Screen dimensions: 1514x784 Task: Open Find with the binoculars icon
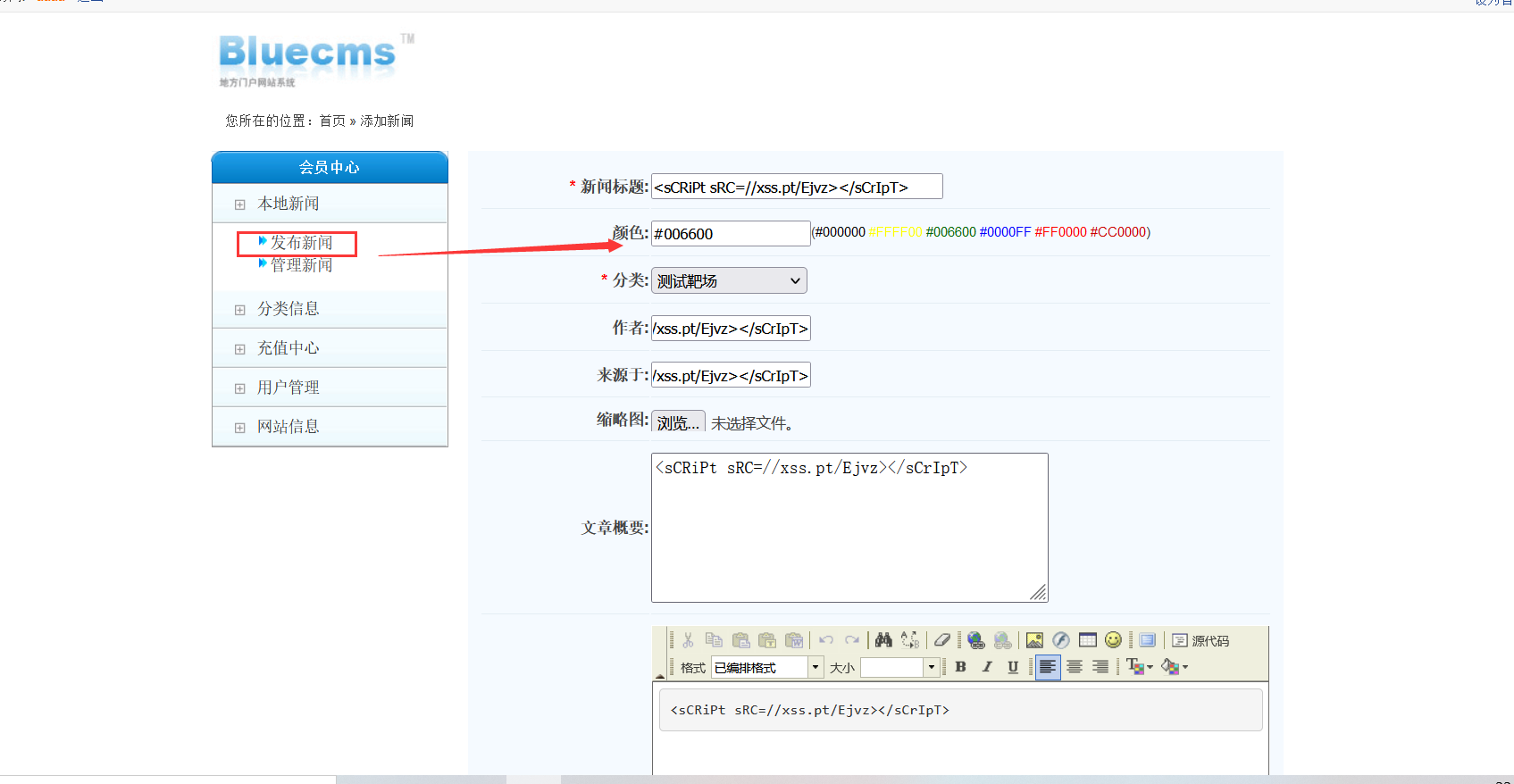coord(883,640)
